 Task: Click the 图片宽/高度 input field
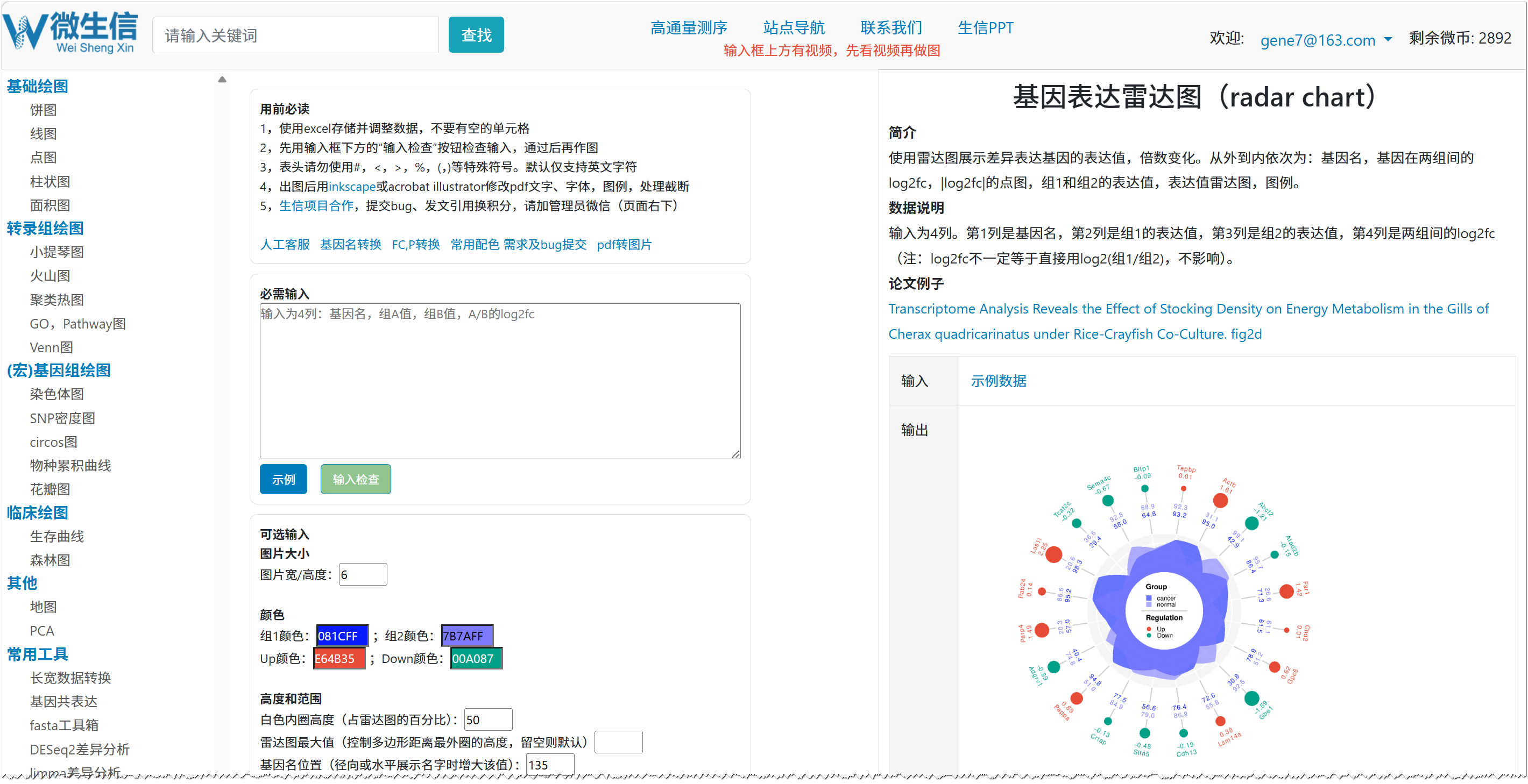[x=363, y=574]
